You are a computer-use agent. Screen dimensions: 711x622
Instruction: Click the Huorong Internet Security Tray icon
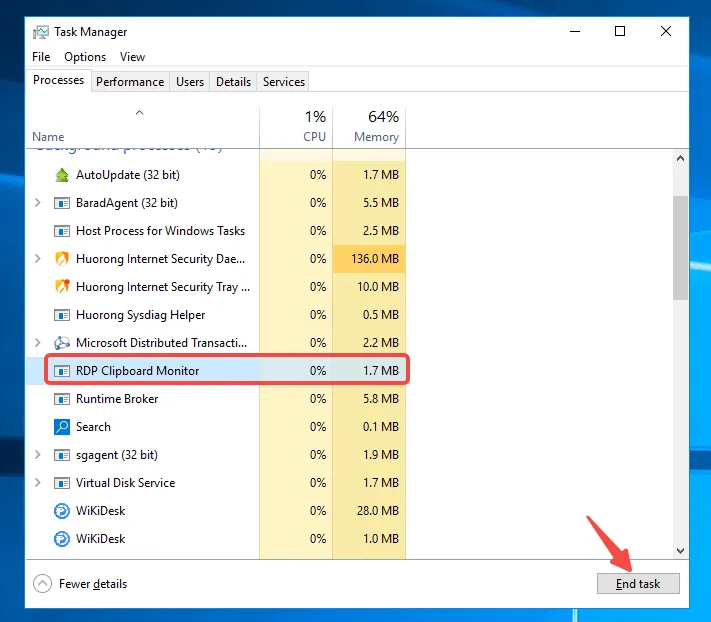click(x=62, y=287)
